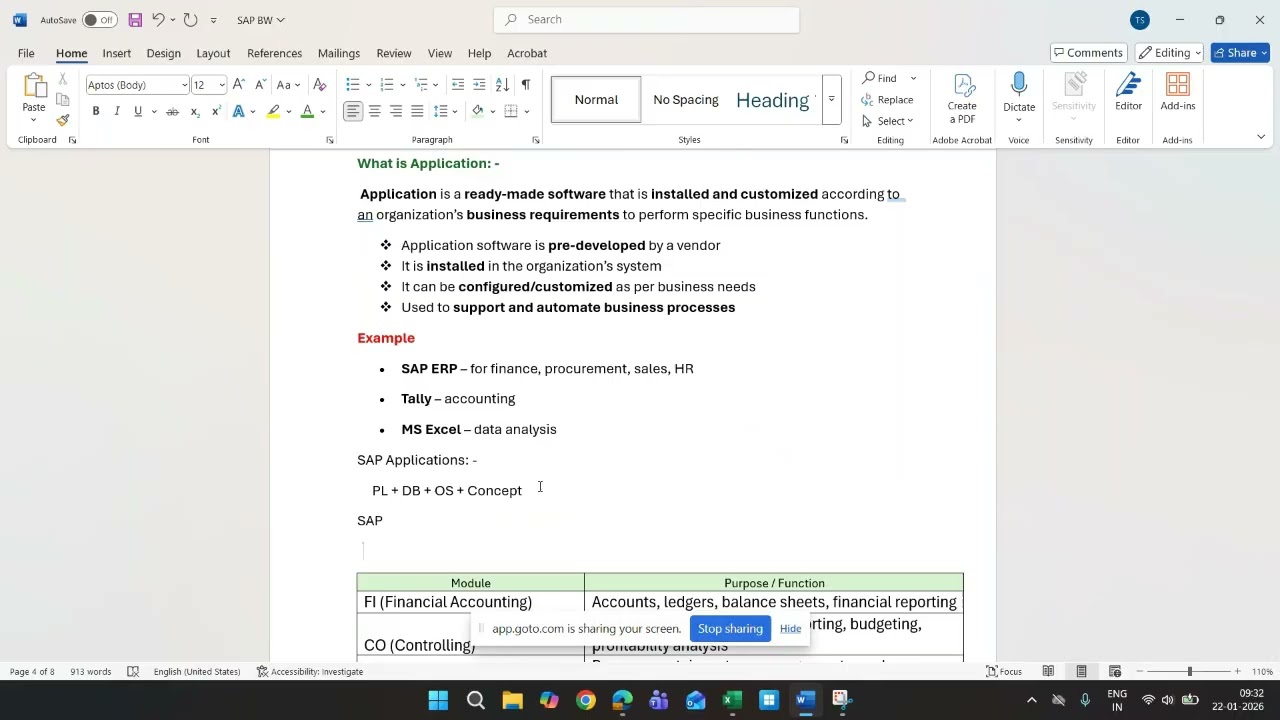The height and width of the screenshot is (720, 1280).
Task: Click the text highlight color button
Action: click(x=273, y=111)
